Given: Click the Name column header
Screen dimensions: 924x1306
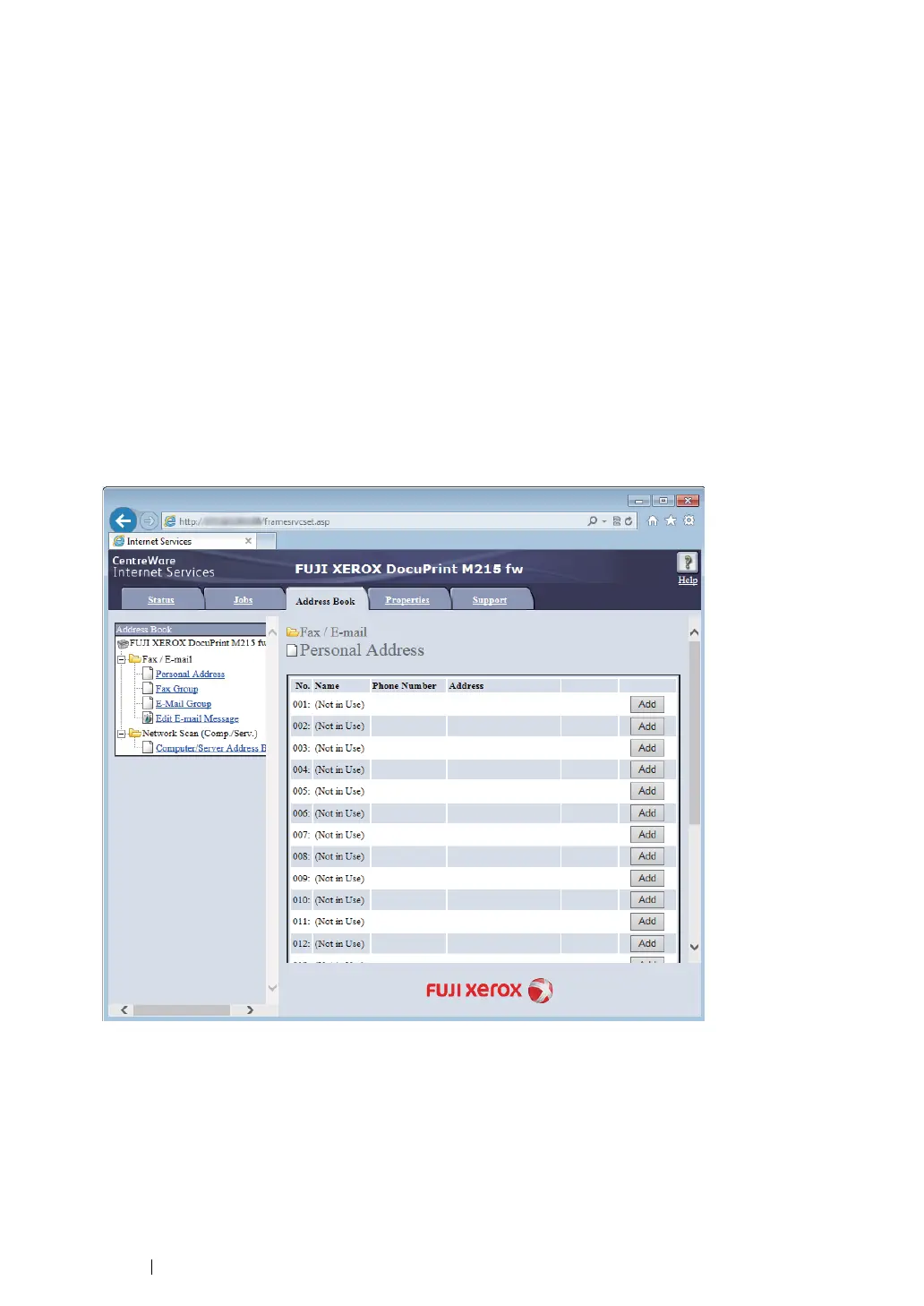Looking at the screenshot, I should click(327, 686).
